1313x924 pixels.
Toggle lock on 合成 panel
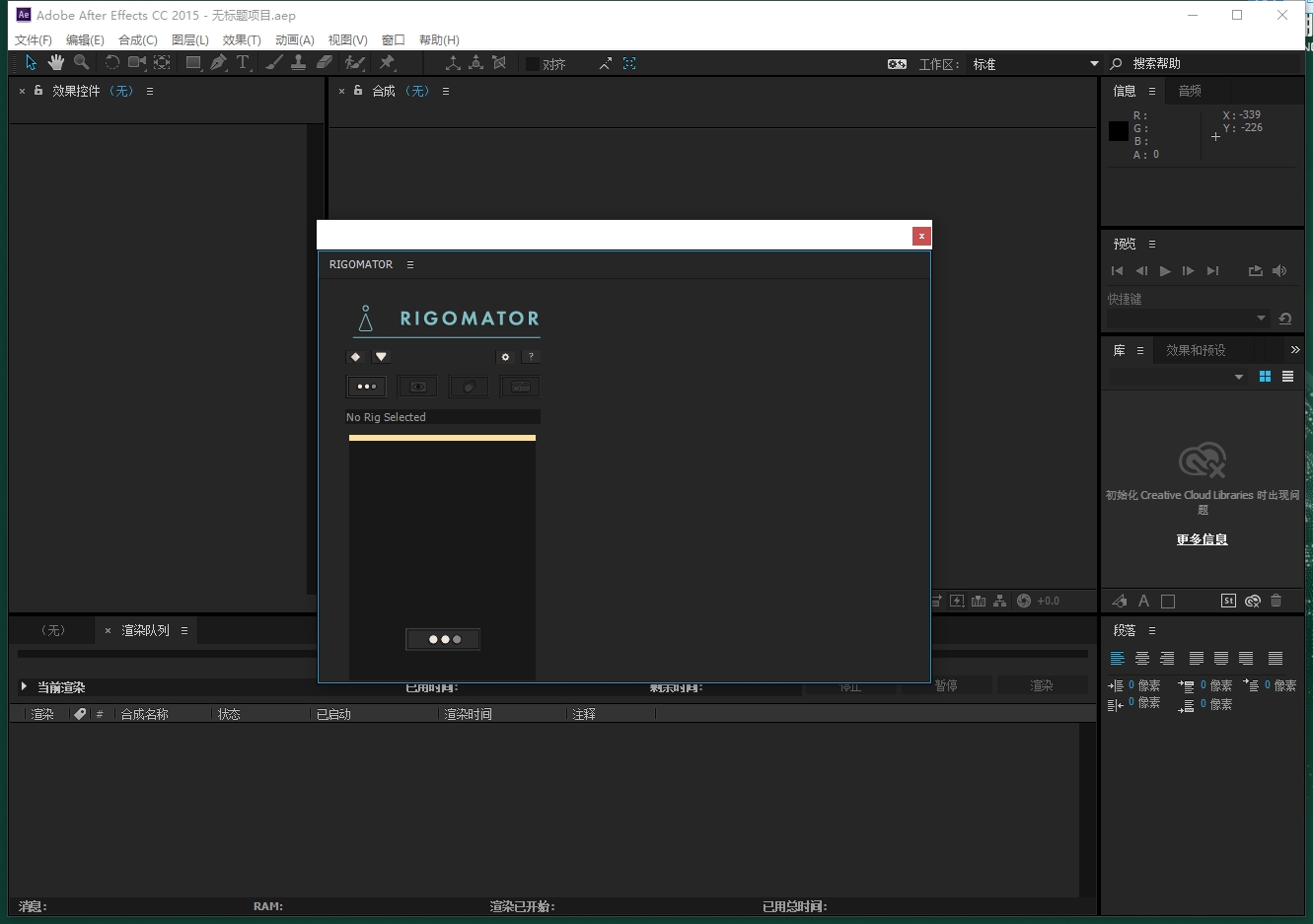click(x=358, y=90)
